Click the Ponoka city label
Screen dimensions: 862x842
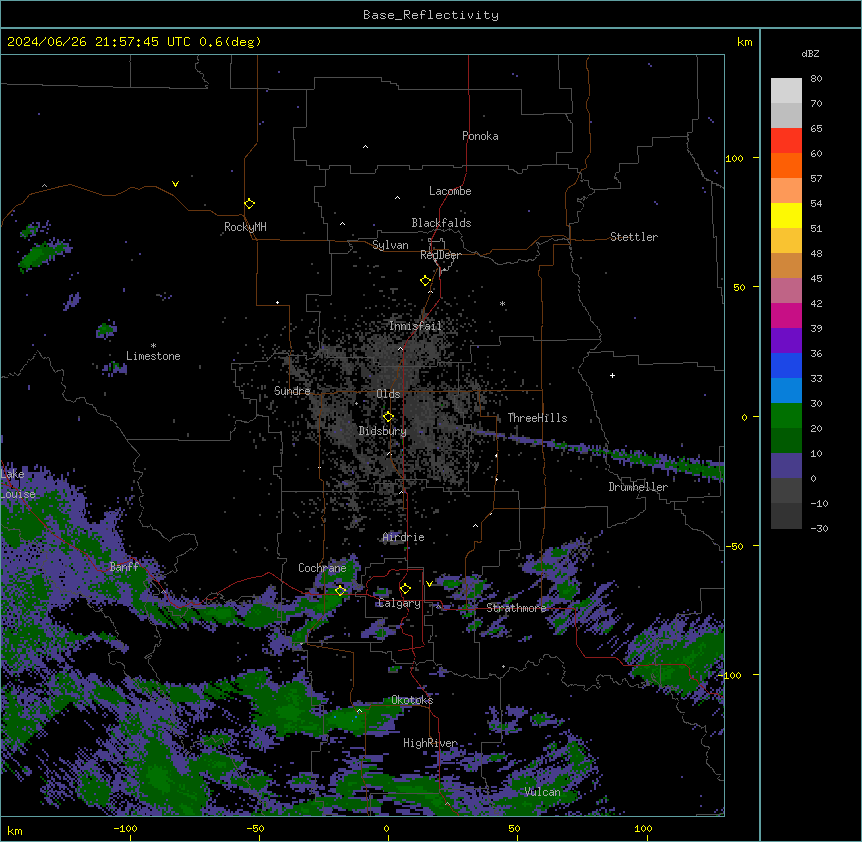(x=480, y=136)
